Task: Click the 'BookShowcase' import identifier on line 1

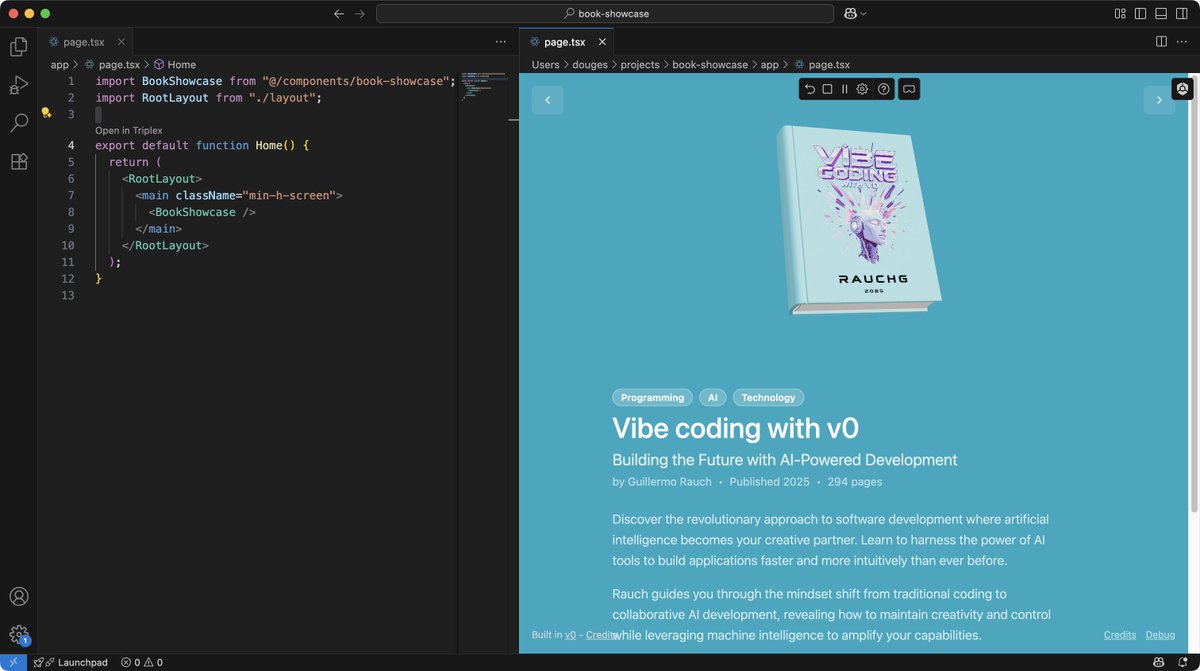Action: tap(182, 81)
